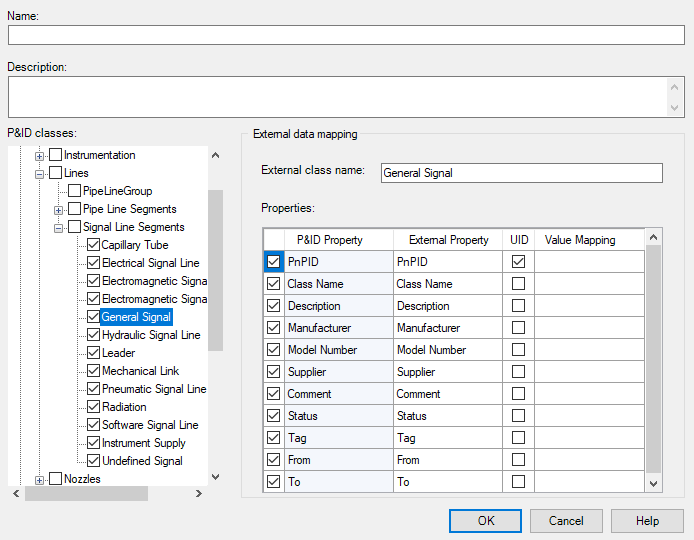Select Mechanical Link in the class tree
This screenshot has height=540, width=694.
click(140, 371)
